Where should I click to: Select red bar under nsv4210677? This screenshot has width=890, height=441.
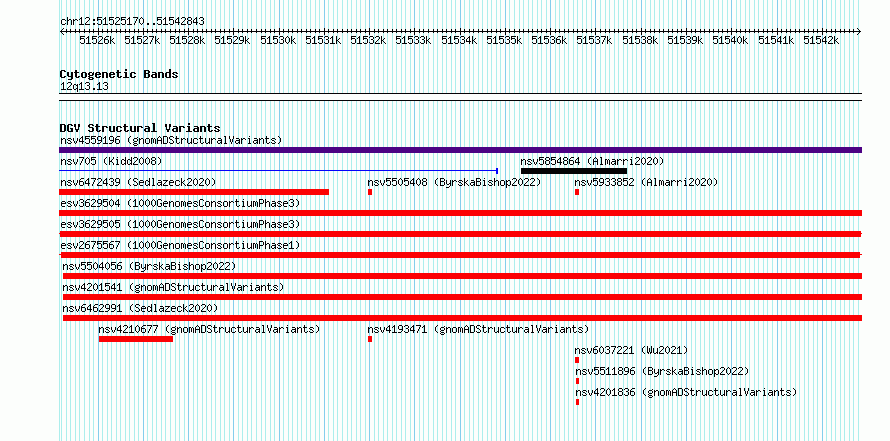[136, 339]
